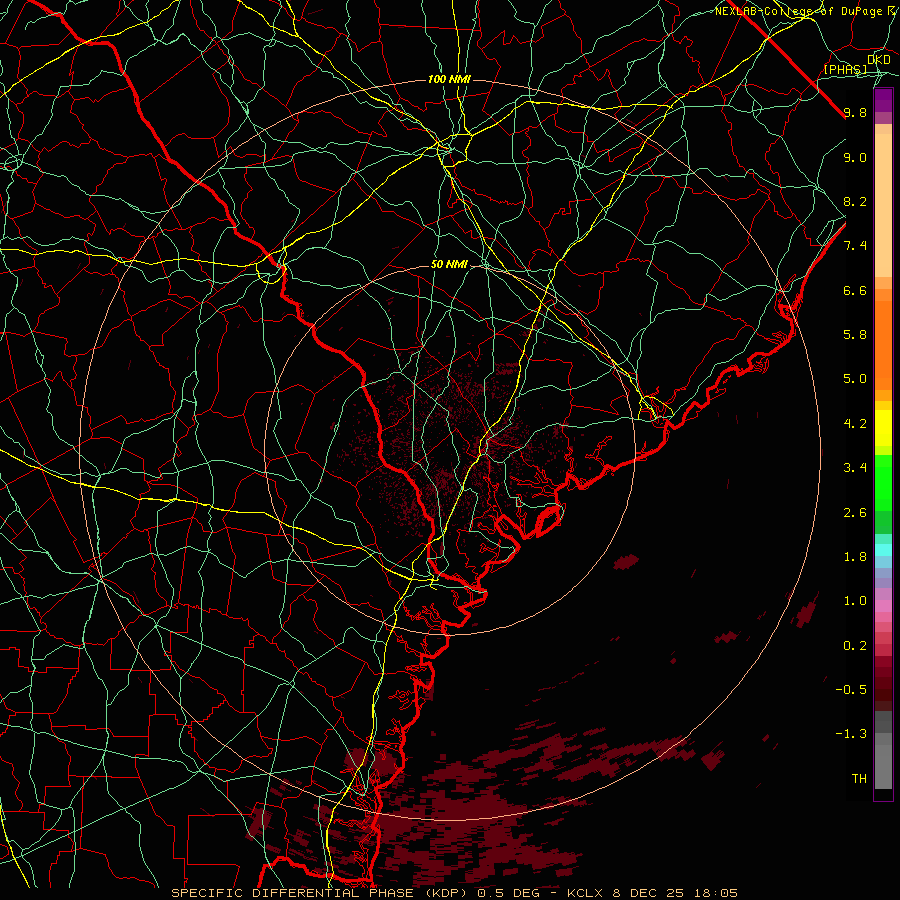Click the DKD label above the scale
Screen dimensions: 900x900
(879, 60)
